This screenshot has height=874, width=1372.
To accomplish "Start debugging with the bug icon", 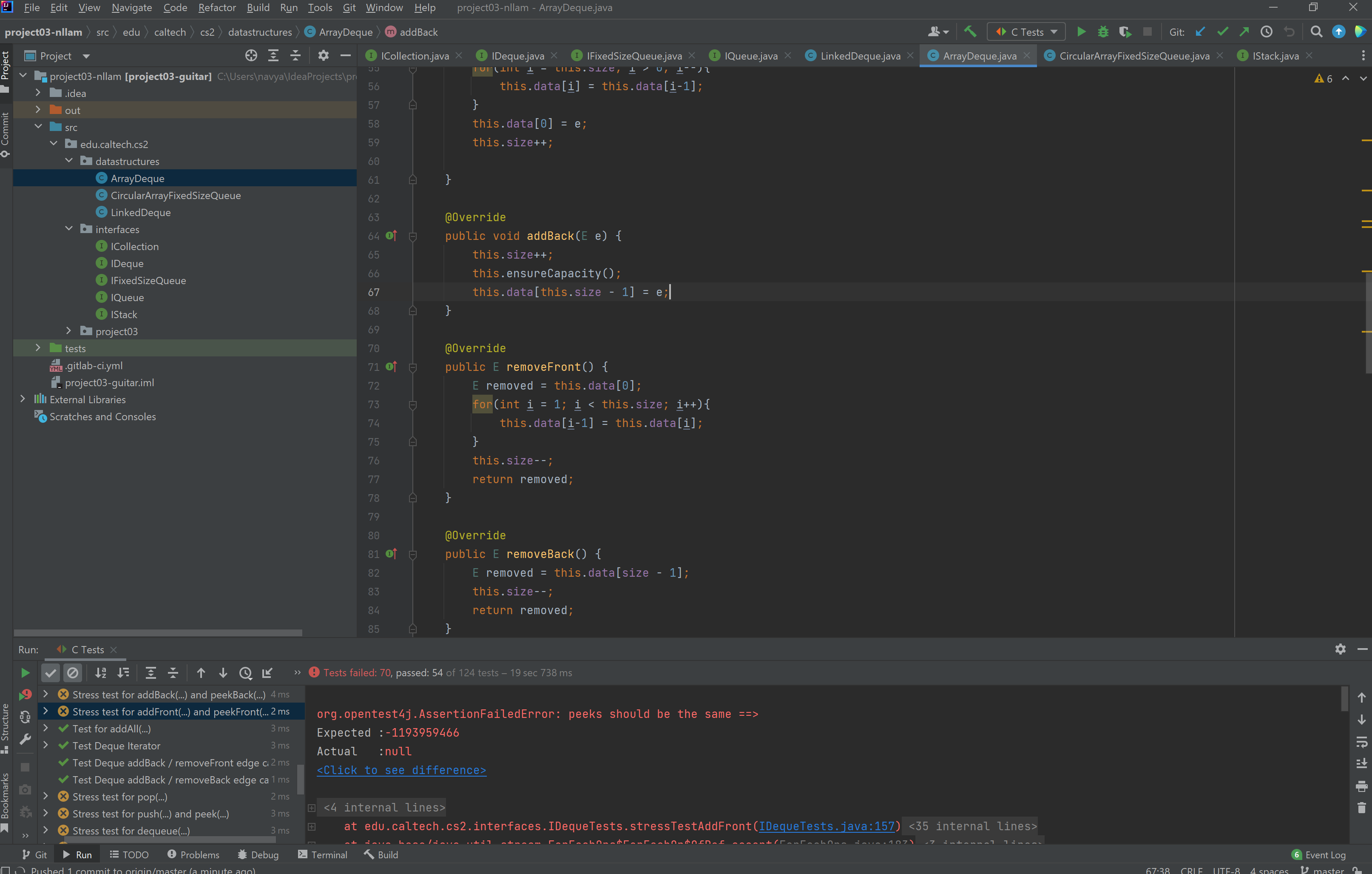I will [x=1103, y=32].
